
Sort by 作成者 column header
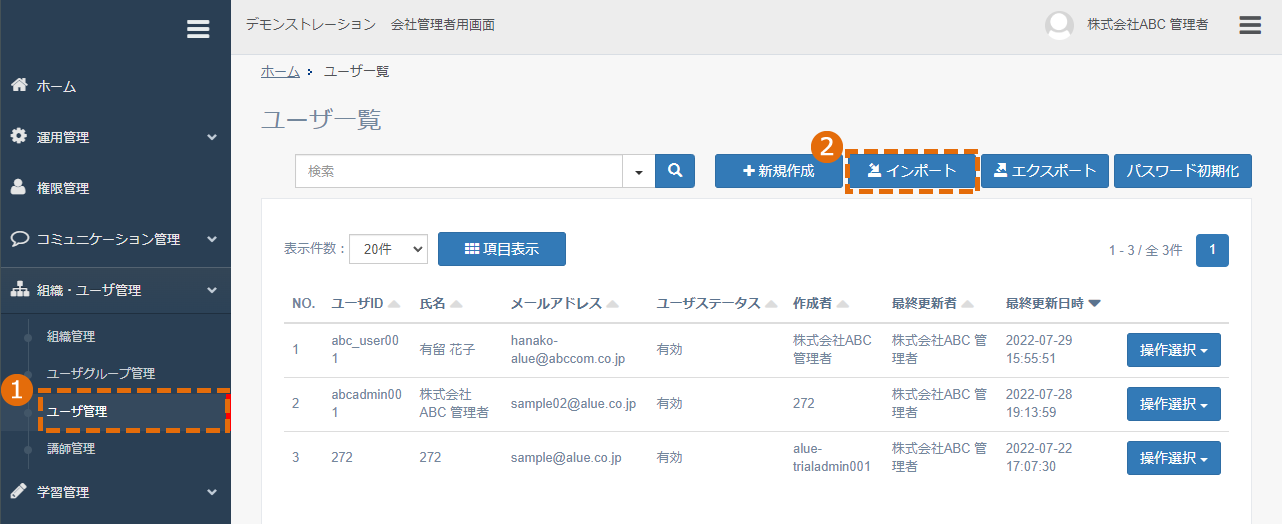[x=821, y=304]
